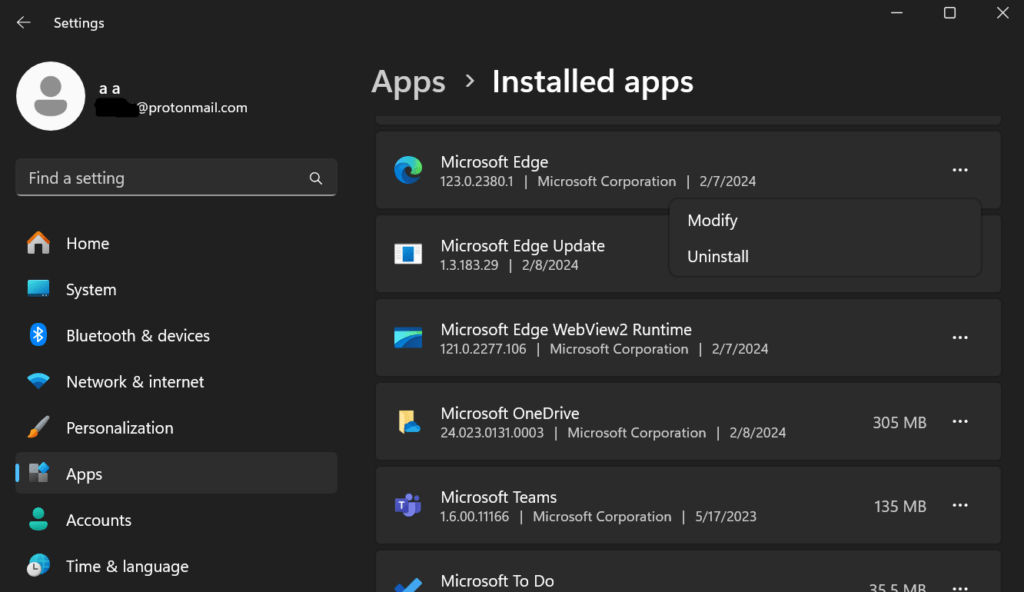Screen dimensions: 1024x592
Task: Open Home from the sidebar
Action: pyautogui.click(x=87, y=243)
